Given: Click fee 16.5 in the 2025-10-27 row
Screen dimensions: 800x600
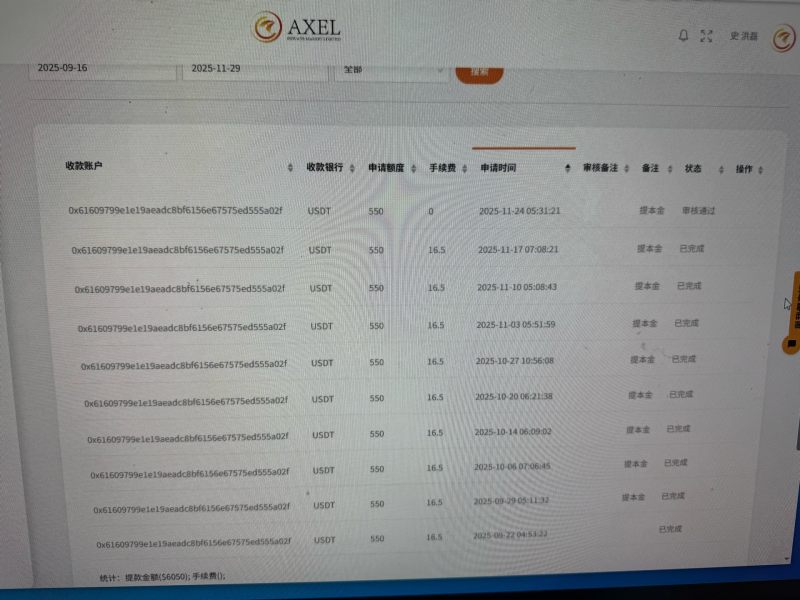Looking at the screenshot, I should [435, 362].
